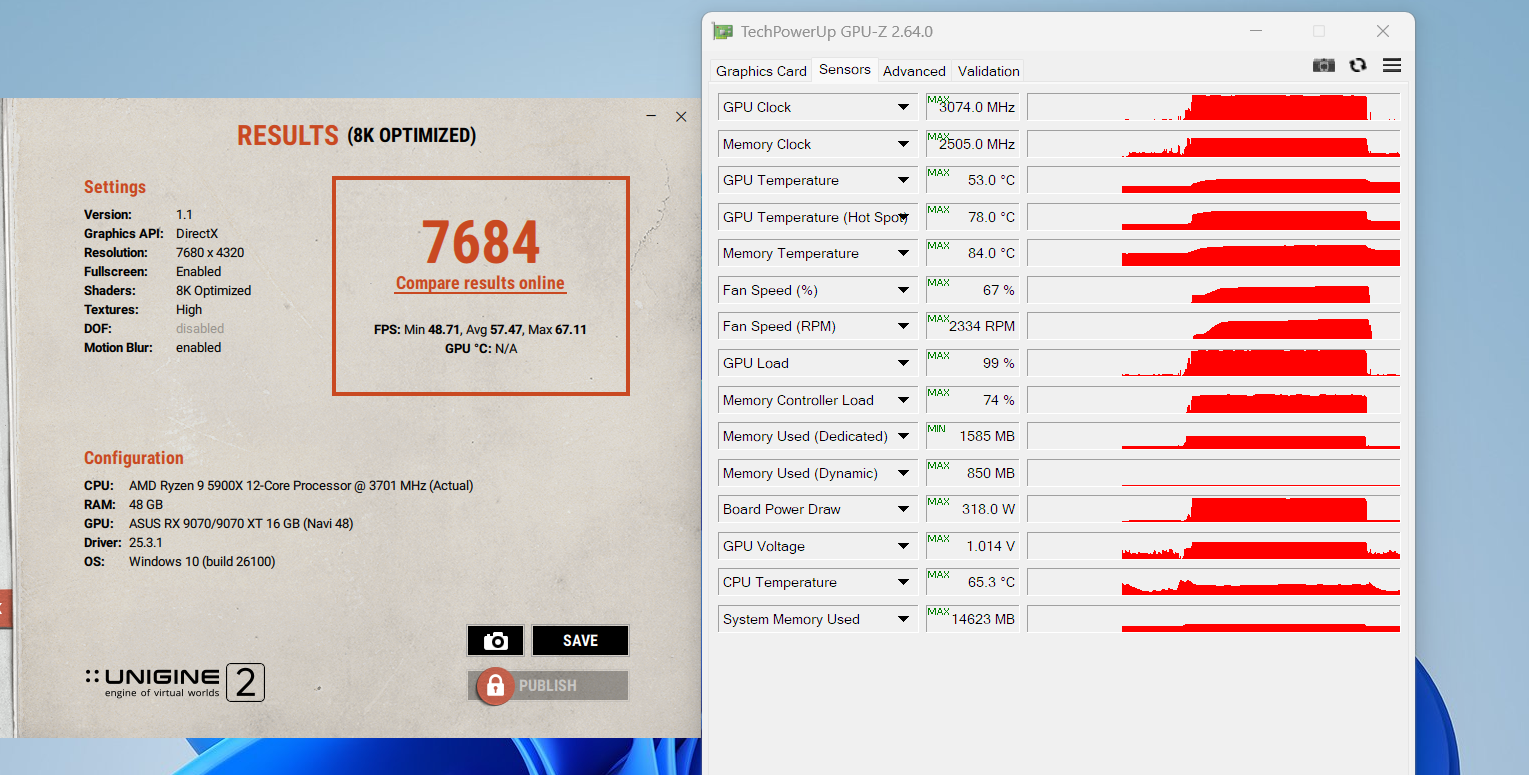
Task: Click the 2334 RPM fan value
Action: [972, 326]
